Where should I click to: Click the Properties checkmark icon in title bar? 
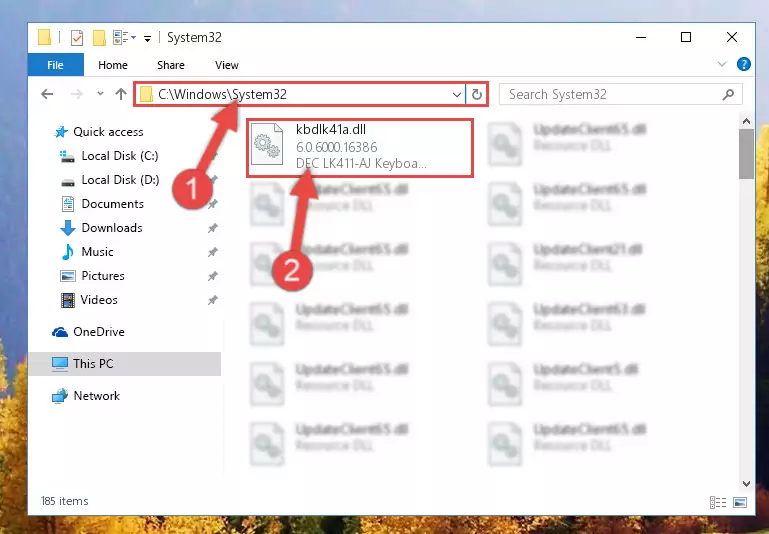click(77, 38)
